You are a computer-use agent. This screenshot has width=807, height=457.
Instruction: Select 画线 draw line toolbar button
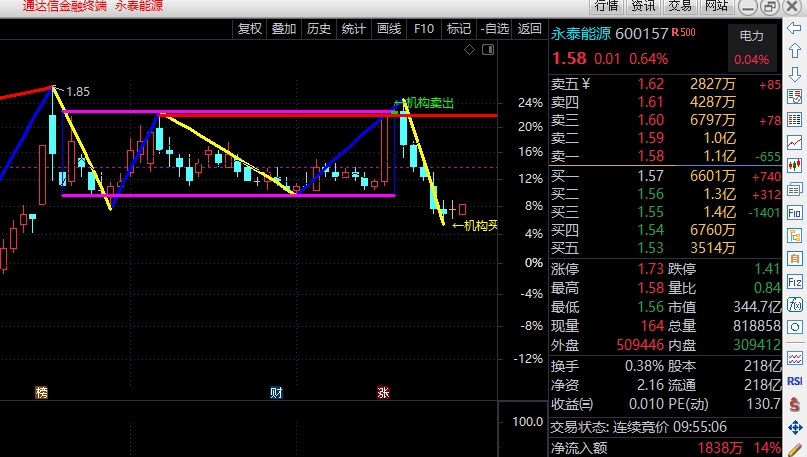click(389, 29)
